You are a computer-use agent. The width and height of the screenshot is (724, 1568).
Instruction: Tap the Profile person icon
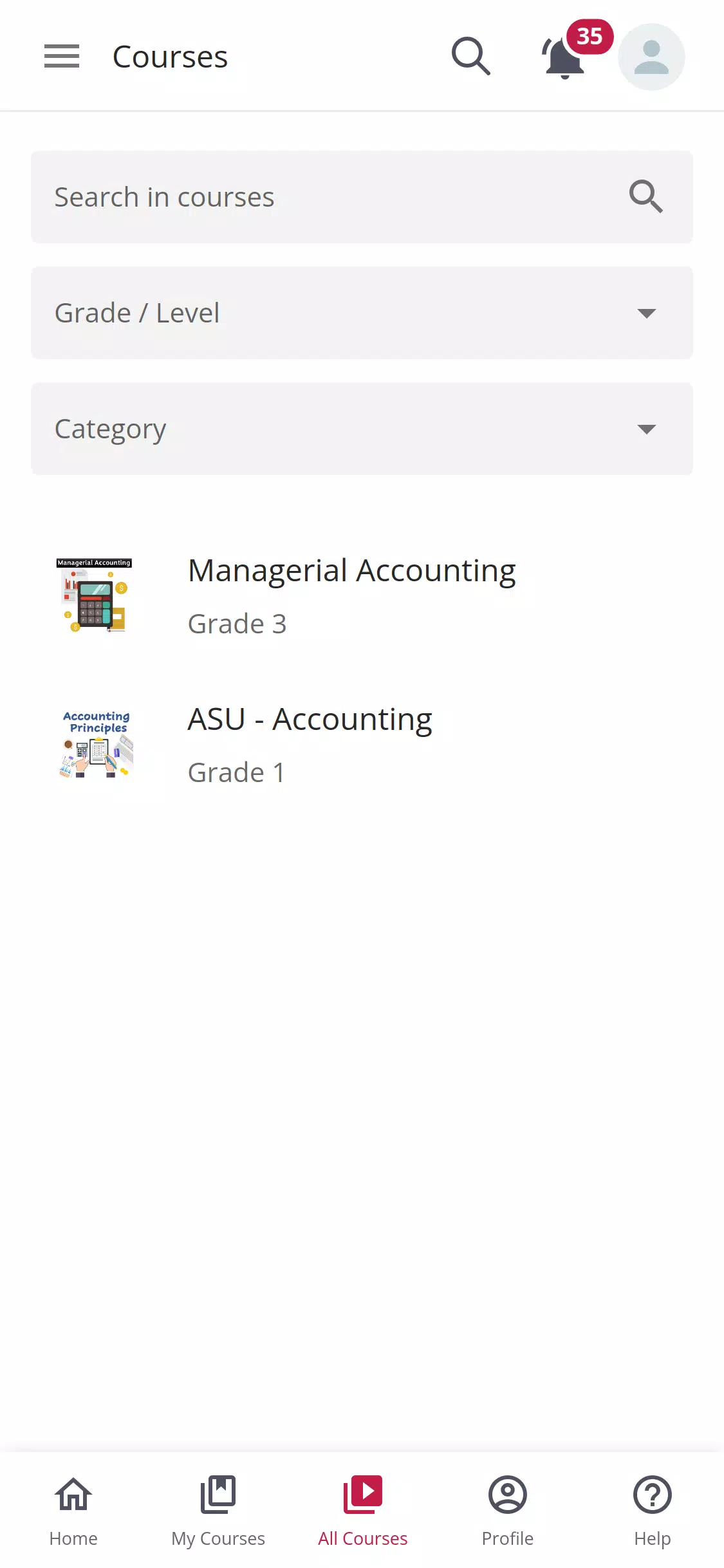point(508,1494)
